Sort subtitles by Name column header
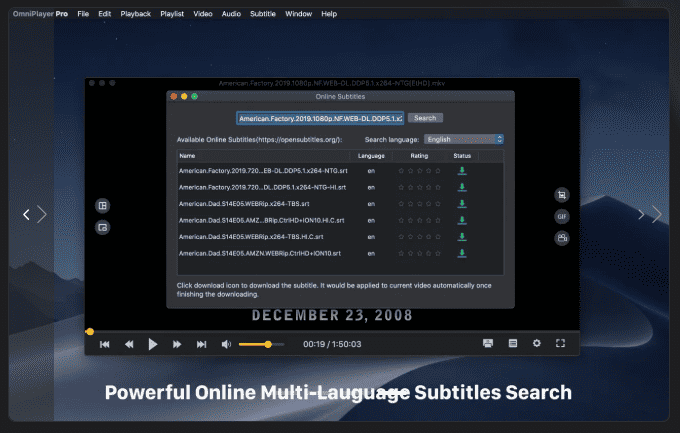The width and height of the screenshot is (680, 433). click(263, 156)
